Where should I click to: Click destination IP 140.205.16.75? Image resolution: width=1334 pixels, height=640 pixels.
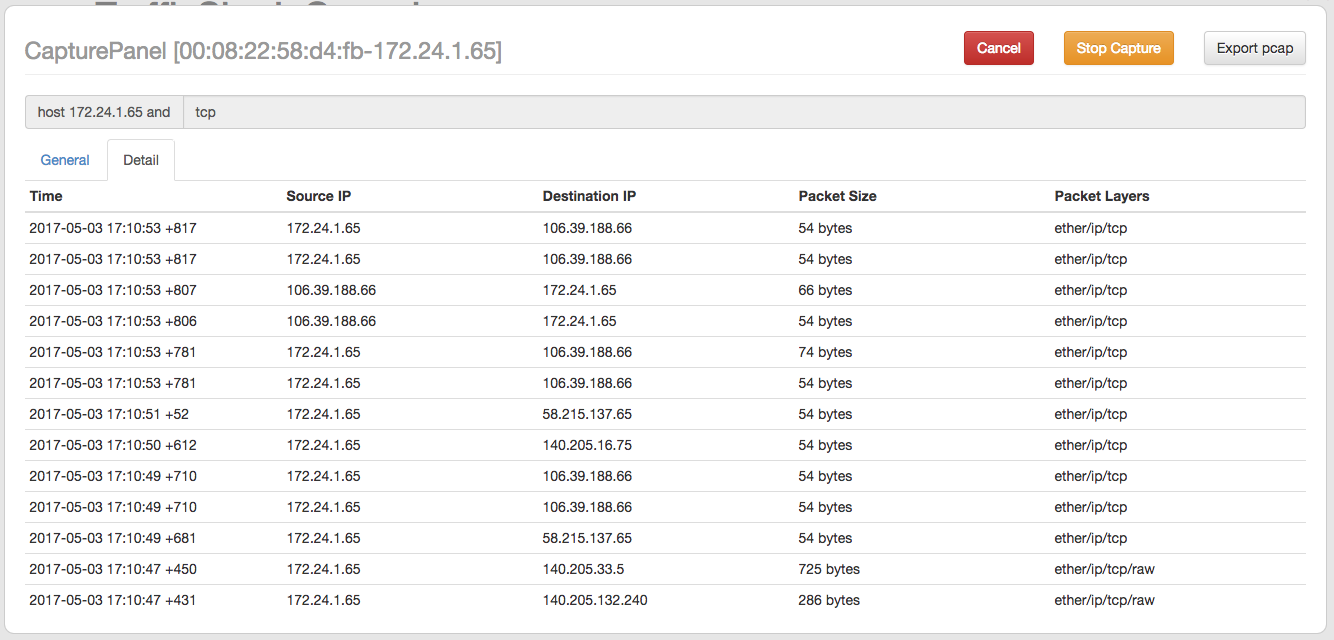587,445
